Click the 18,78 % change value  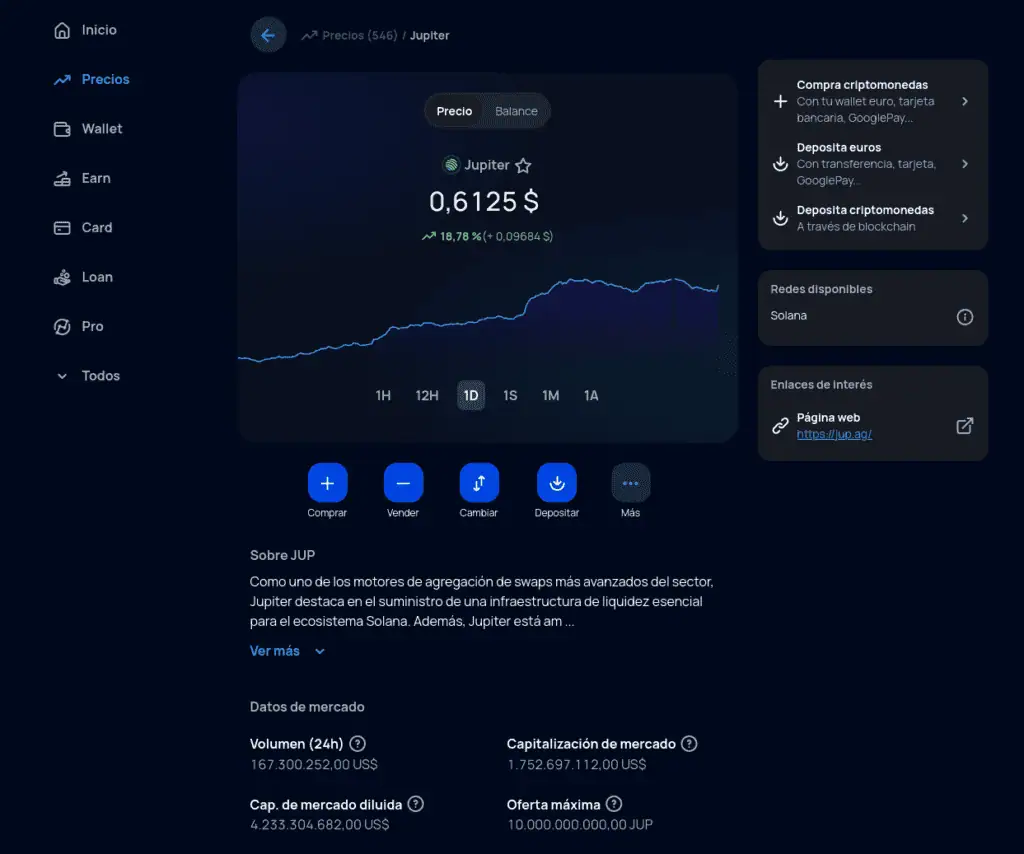460,236
